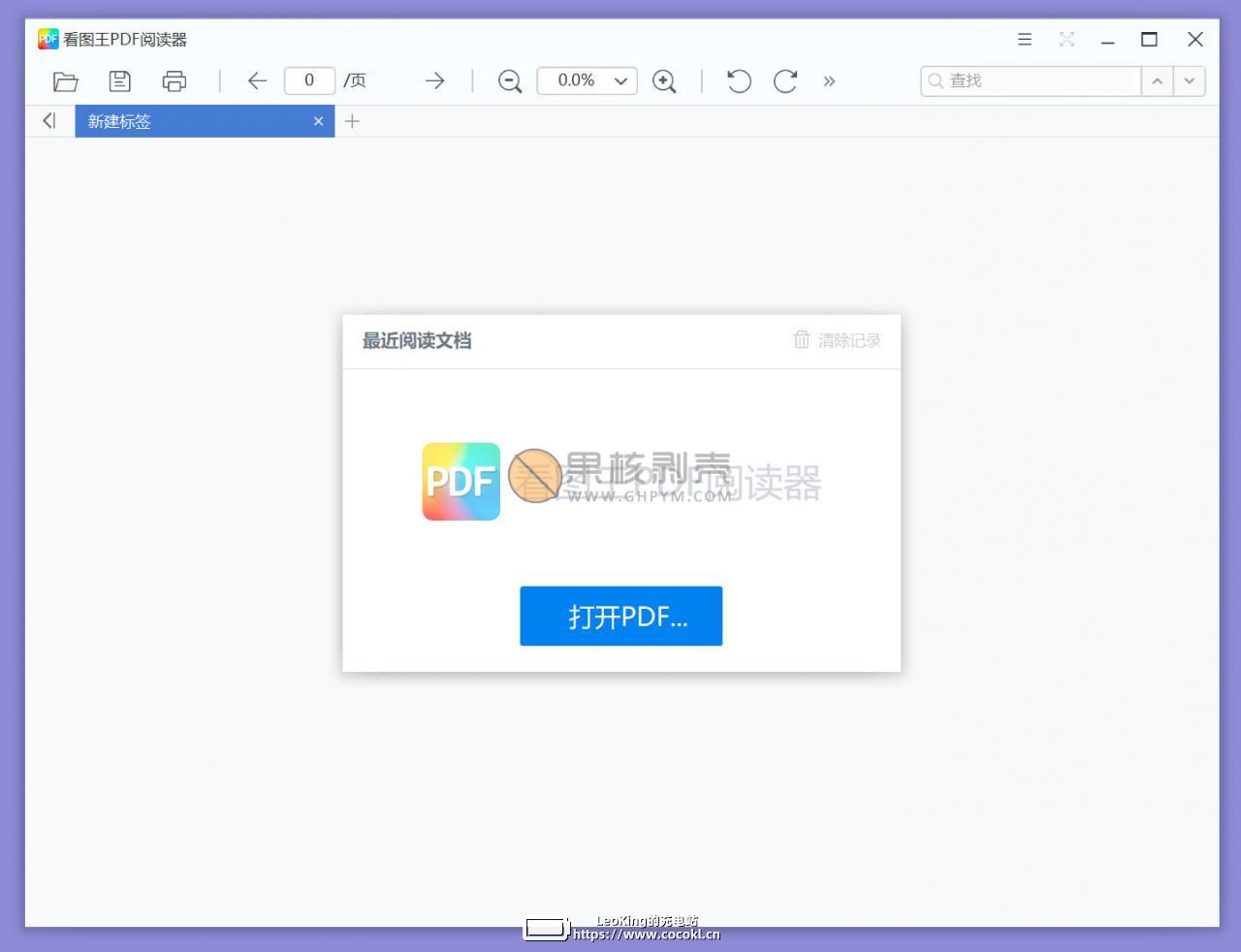Go to previous page arrow
The height and width of the screenshot is (952, 1241).
click(257, 81)
